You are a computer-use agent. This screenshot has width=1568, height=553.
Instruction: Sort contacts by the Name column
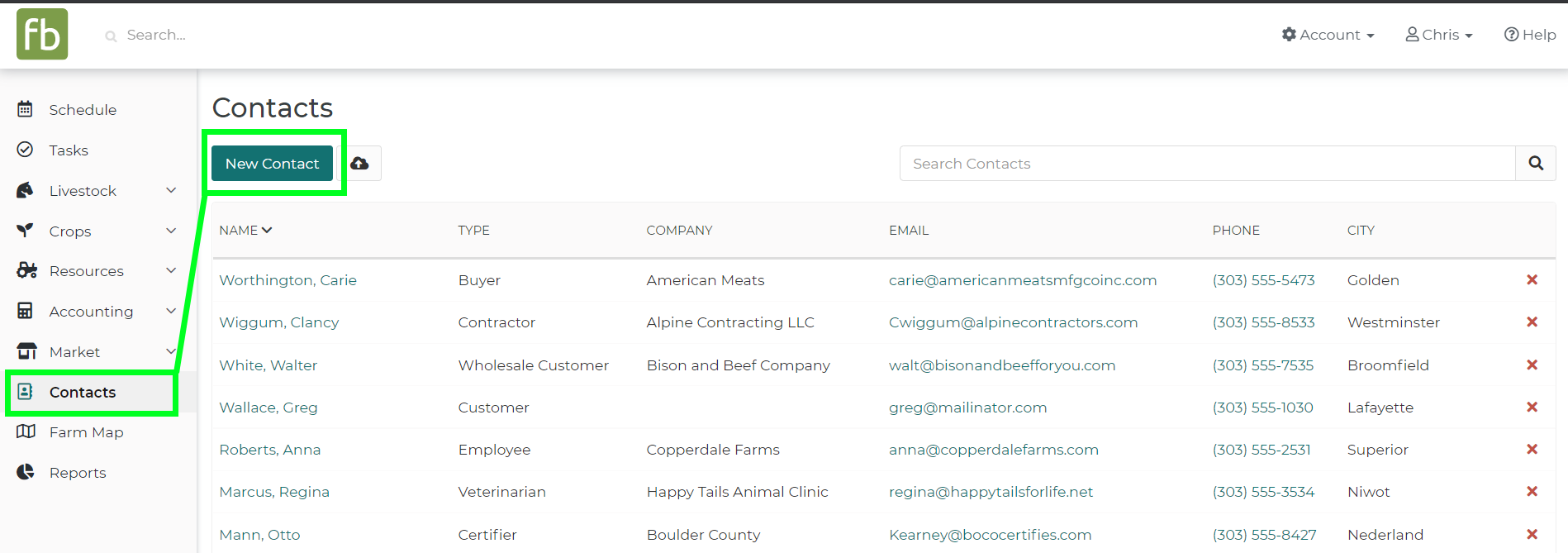coord(245,231)
